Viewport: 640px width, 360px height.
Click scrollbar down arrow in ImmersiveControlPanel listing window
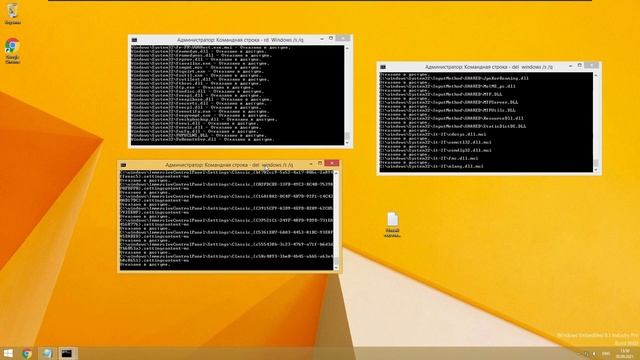(336, 268)
